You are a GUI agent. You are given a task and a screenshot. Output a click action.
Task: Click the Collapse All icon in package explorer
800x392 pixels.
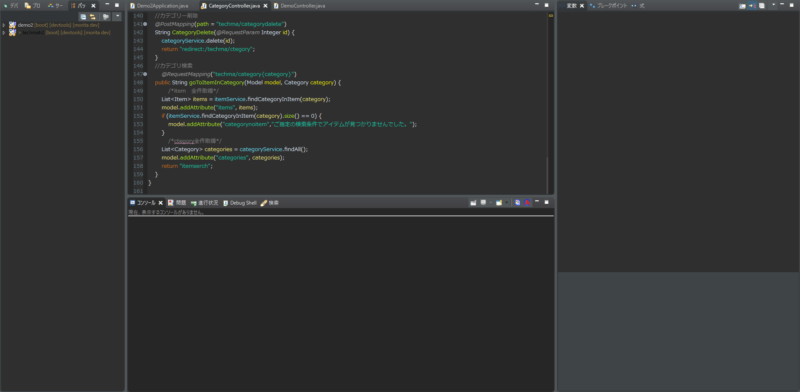[x=83, y=16]
